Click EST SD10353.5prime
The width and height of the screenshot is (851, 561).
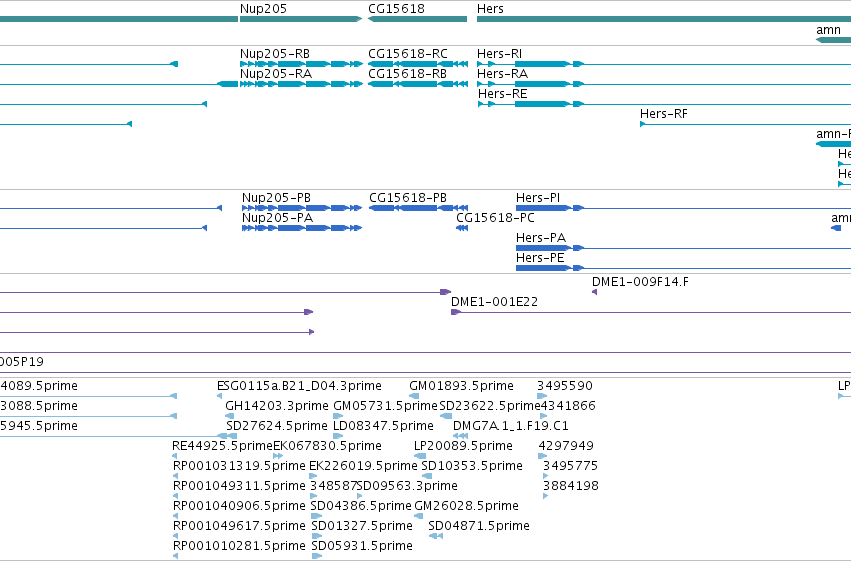472,466
